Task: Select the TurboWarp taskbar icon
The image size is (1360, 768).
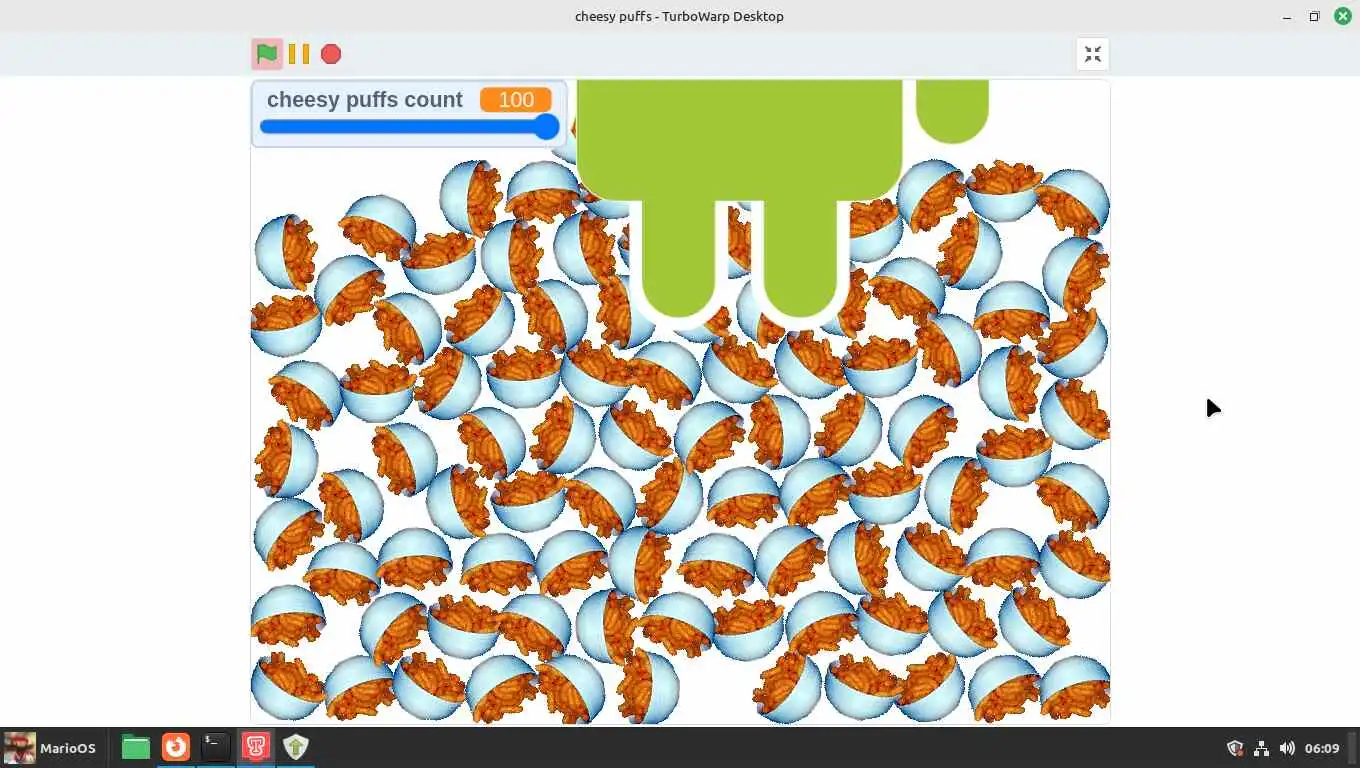Action: [x=256, y=747]
